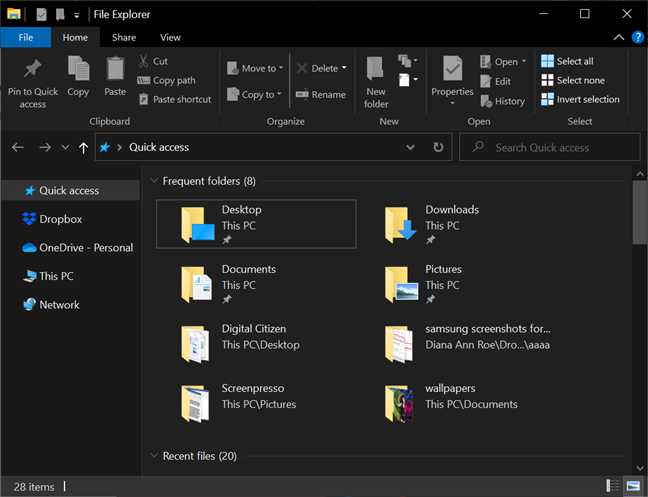The width and height of the screenshot is (648, 497).
Task: Click the Refresh button in address bar
Action: coord(438,147)
